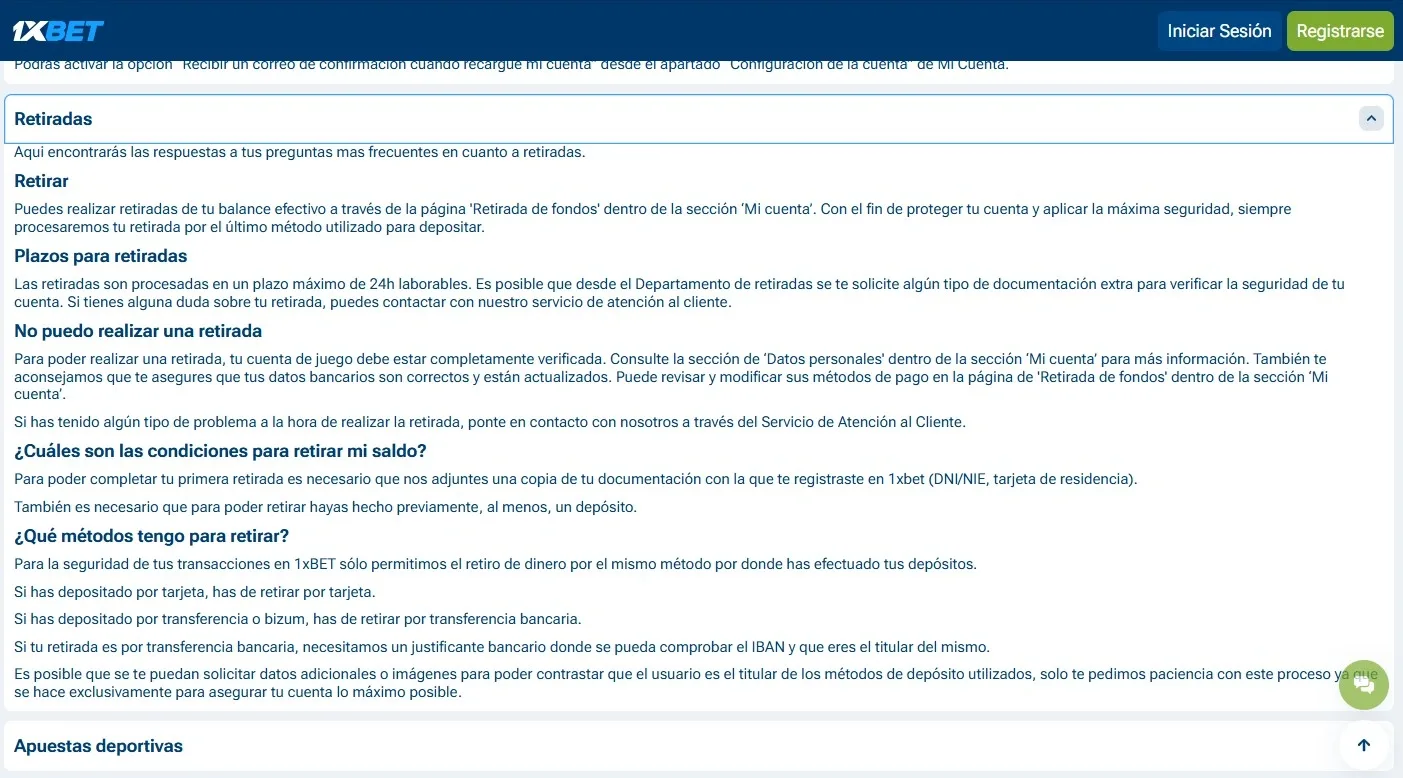1403x778 pixels.
Task: Select the heading 'Retirar'
Action: [x=41, y=181]
